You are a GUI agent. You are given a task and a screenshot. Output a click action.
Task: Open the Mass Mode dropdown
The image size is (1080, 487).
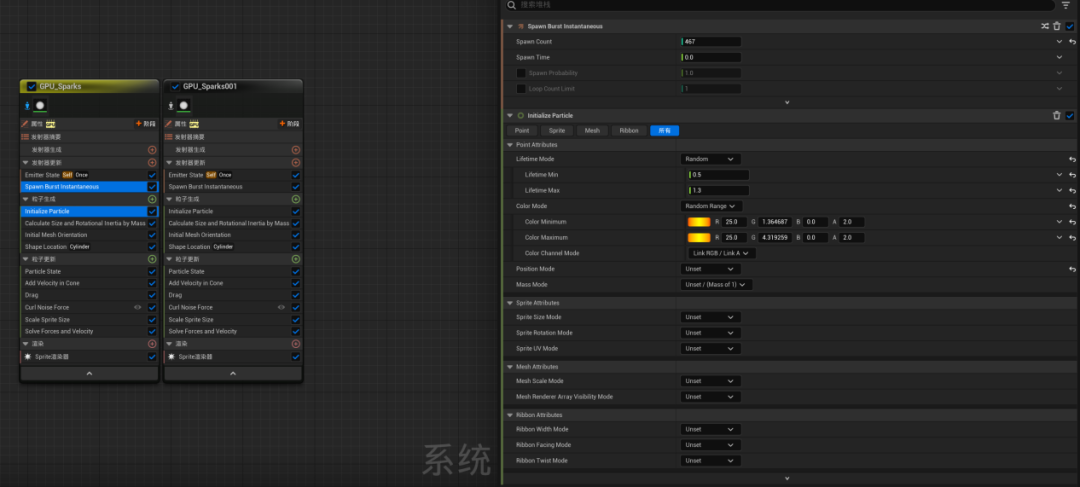[x=716, y=284]
